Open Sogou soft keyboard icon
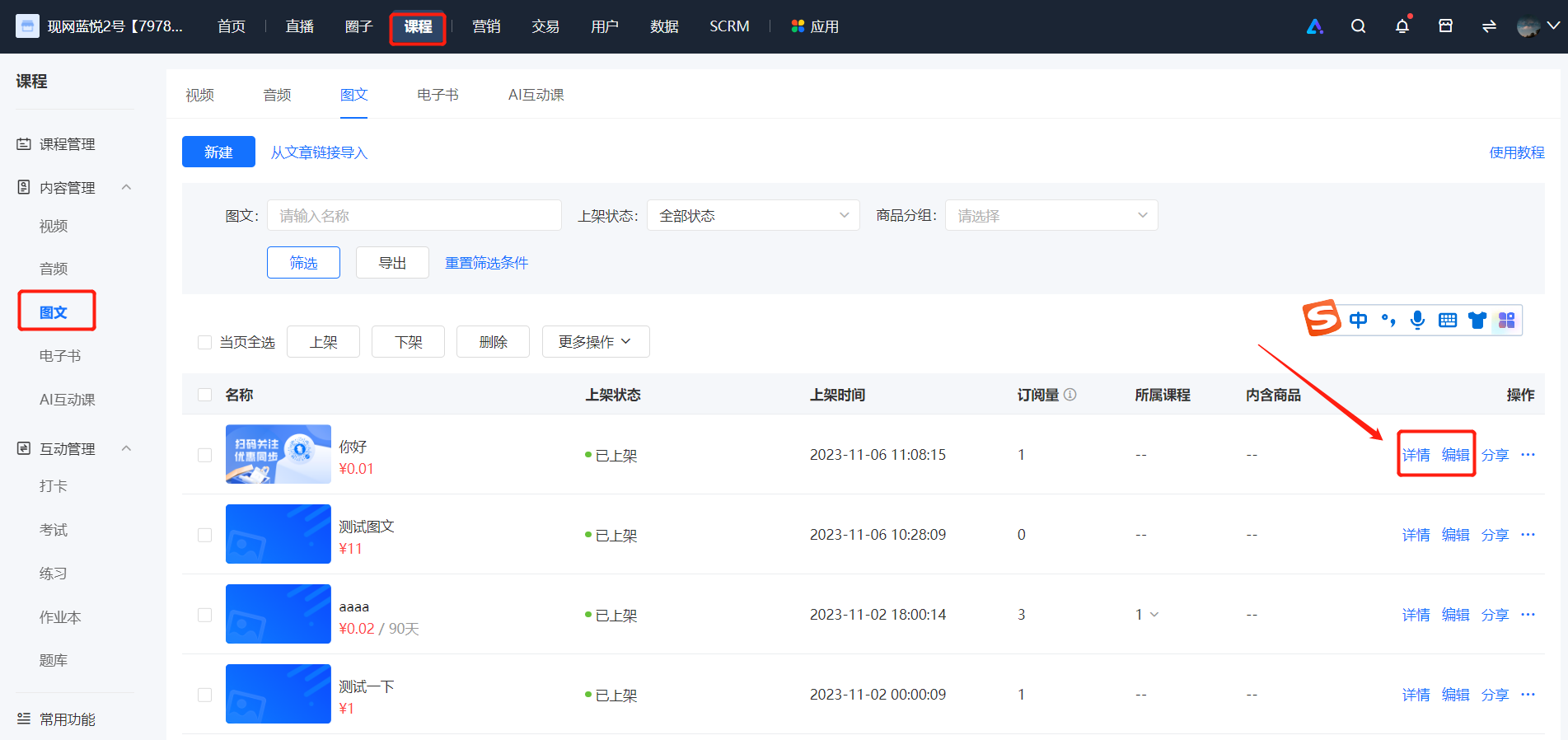Image resolution: width=1568 pixels, height=740 pixels. coord(1448,320)
